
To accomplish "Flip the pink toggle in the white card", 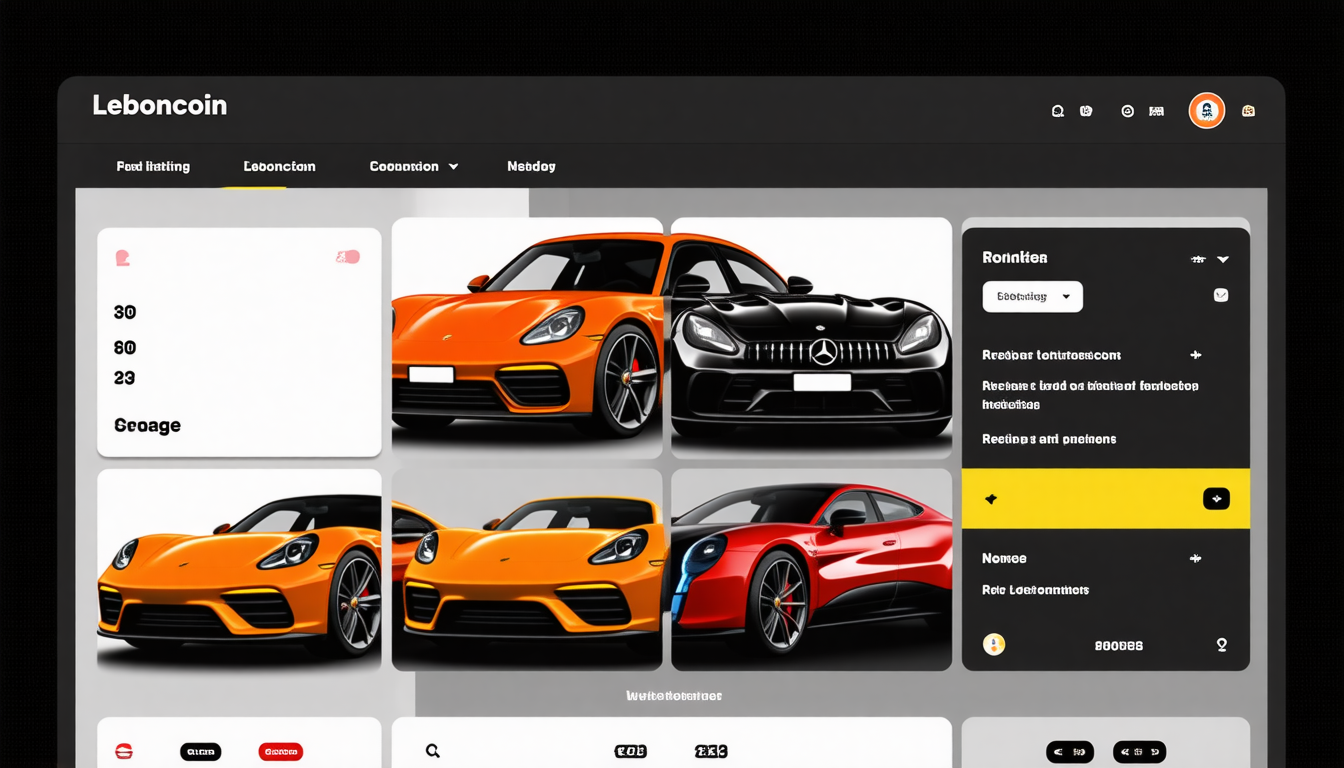I will (348, 257).
